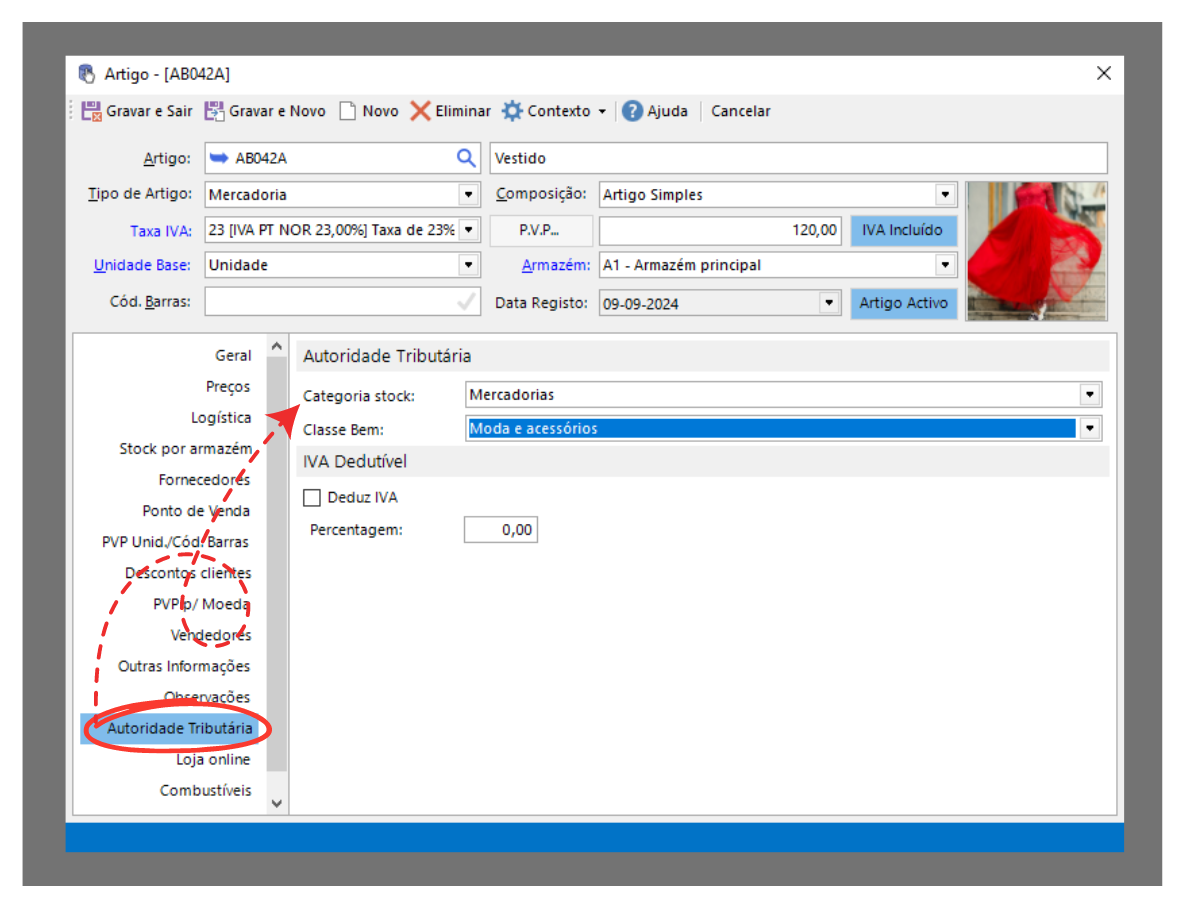This screenshot has height=914, width=1189.
Task: Click the Cancelar button
Action: pyautogui.click(x=740, y=111)
